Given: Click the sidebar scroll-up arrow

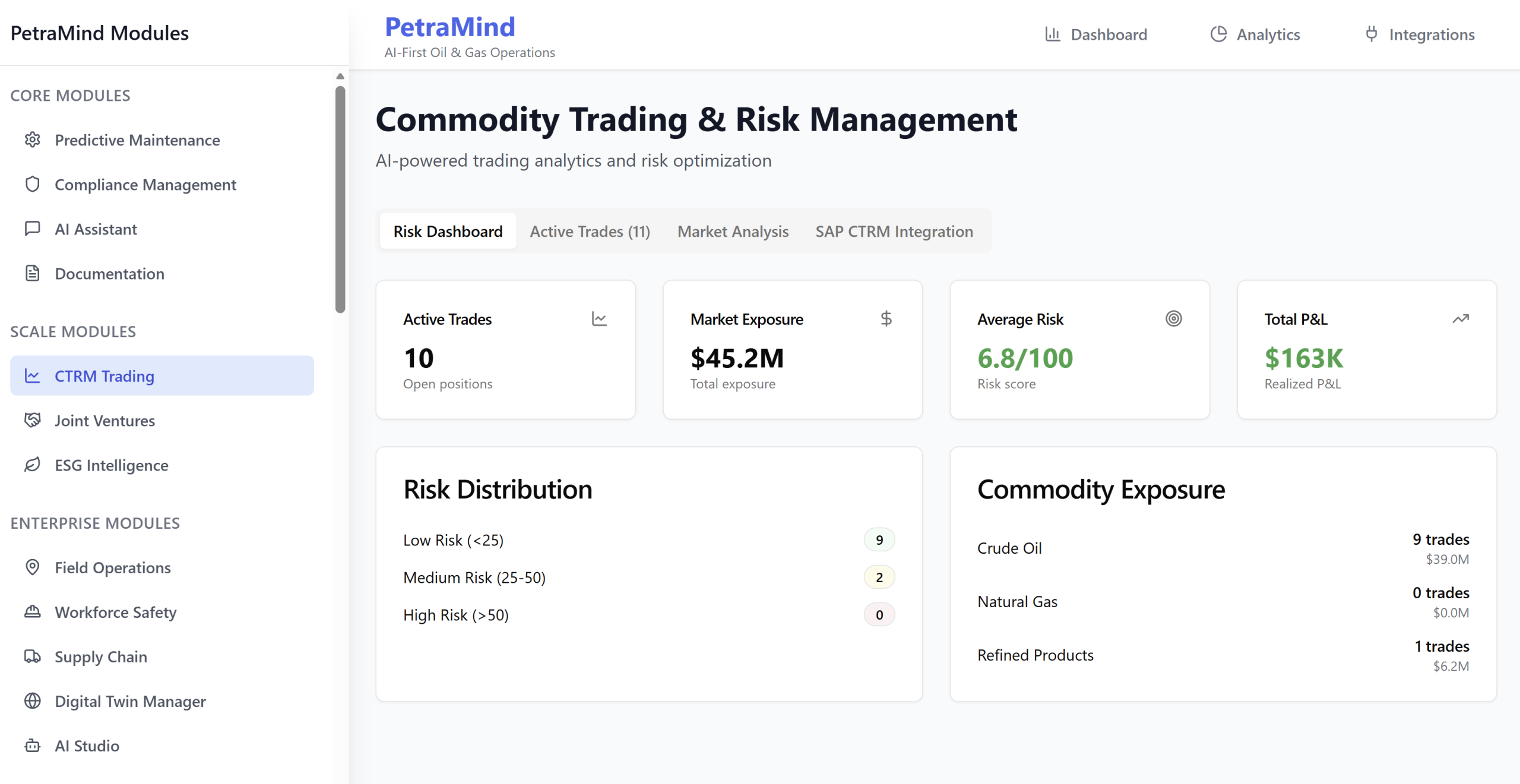Looking at the screenshot, I should click(340, 76).
